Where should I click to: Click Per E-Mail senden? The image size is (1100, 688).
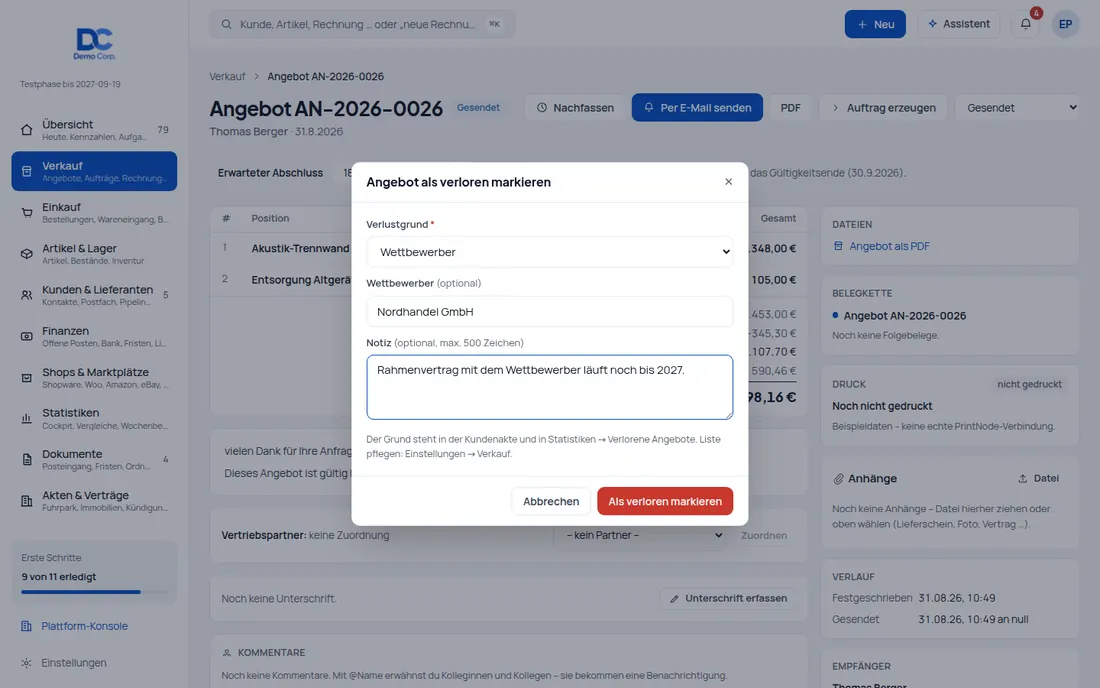pyautogui.click(x=697, y=107)
